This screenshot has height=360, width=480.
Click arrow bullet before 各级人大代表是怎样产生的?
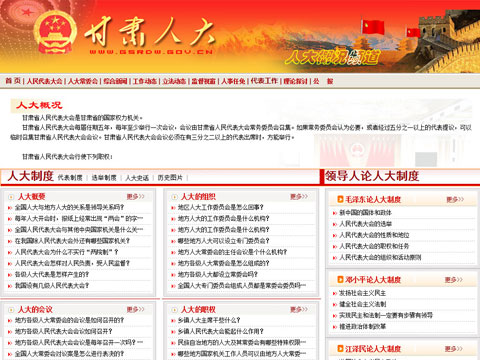pyautogui.click(x=10, y=275)
